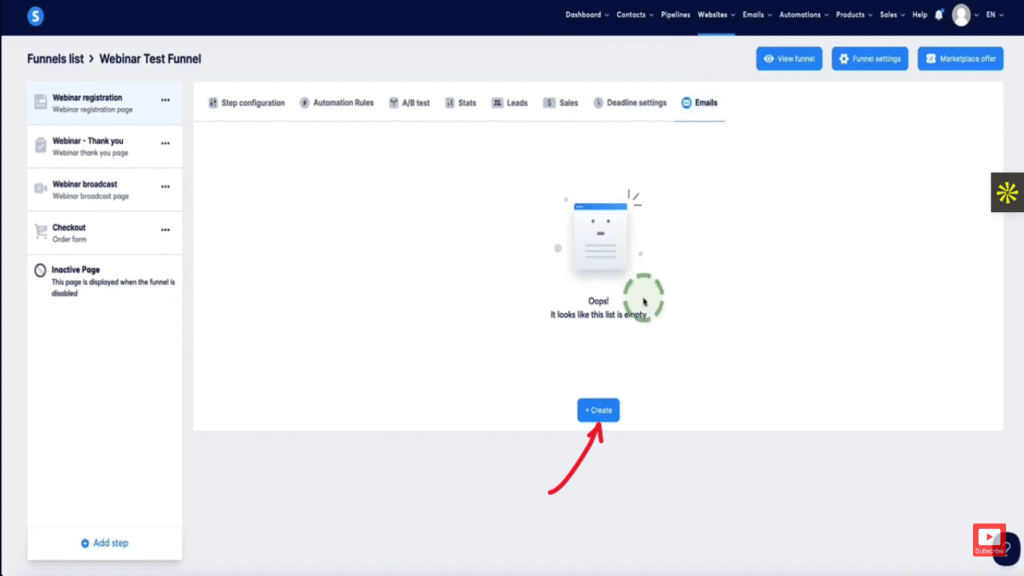Open the Help menu item
Screen dimensions: 1024x576
(920, 15)
